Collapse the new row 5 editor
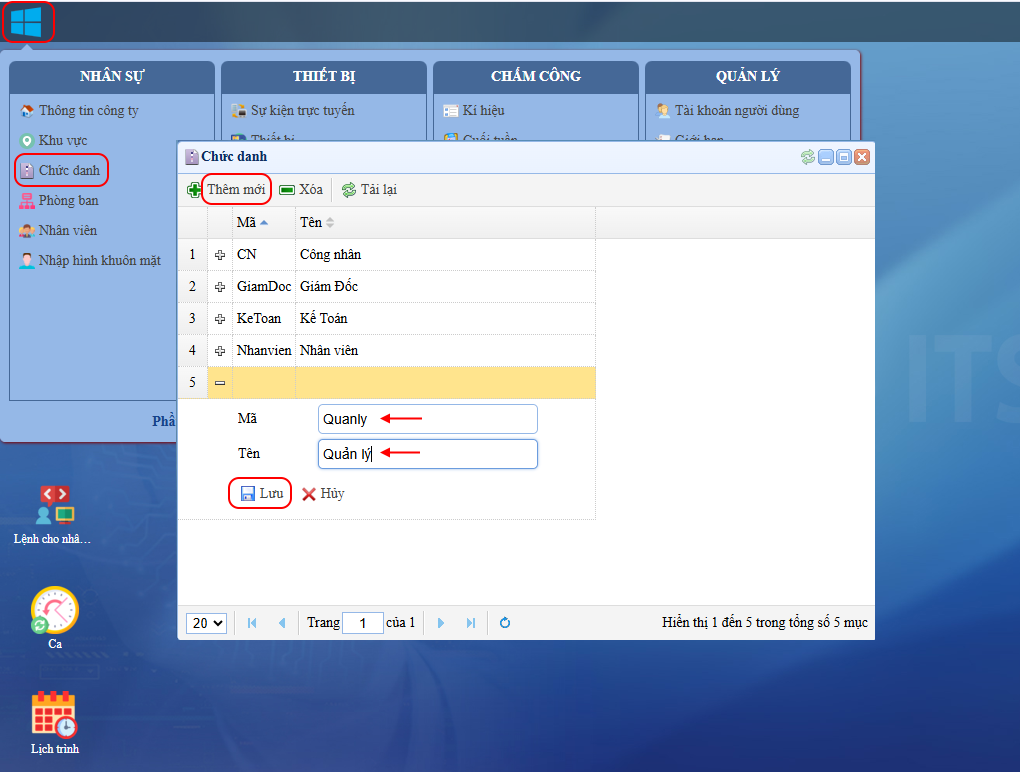Screen dimensions: 1020x772 pyautogui.click(x=220, y=383)
